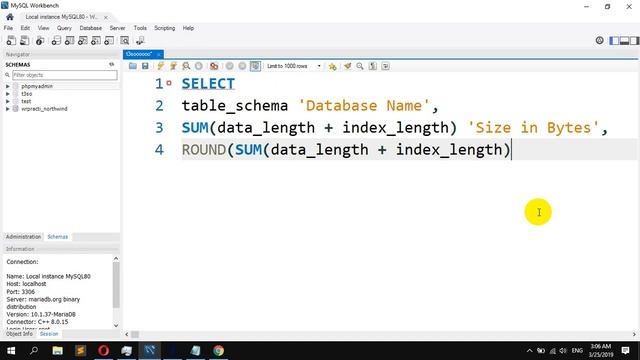Toggle continue-on-error execution icon

coord(214,66)
